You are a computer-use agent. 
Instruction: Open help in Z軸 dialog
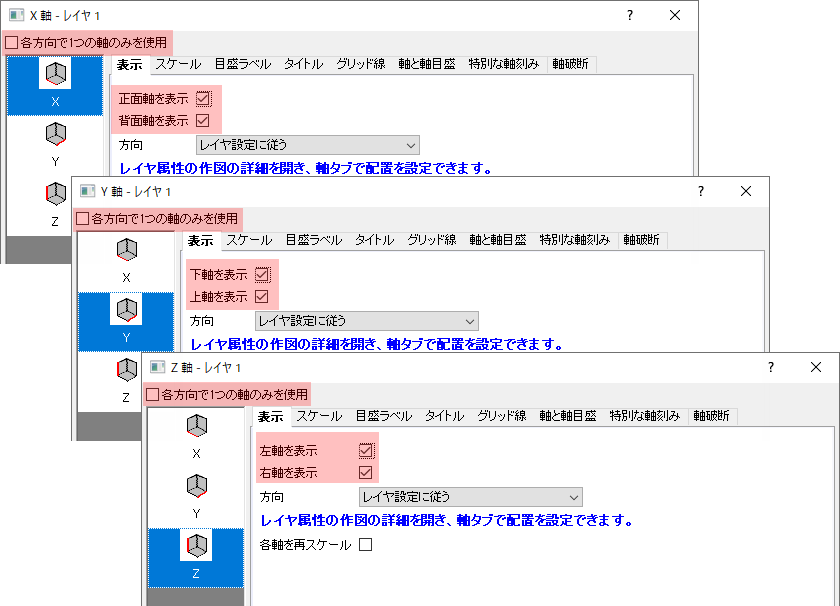[x=771, y=367]
